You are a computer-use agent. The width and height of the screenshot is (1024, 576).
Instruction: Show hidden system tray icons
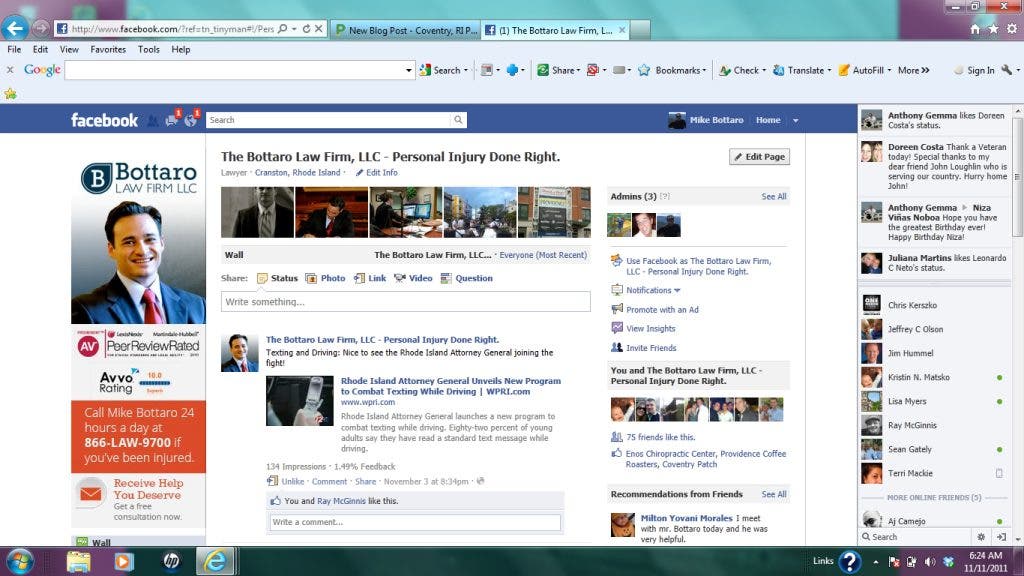coord(875,561)
